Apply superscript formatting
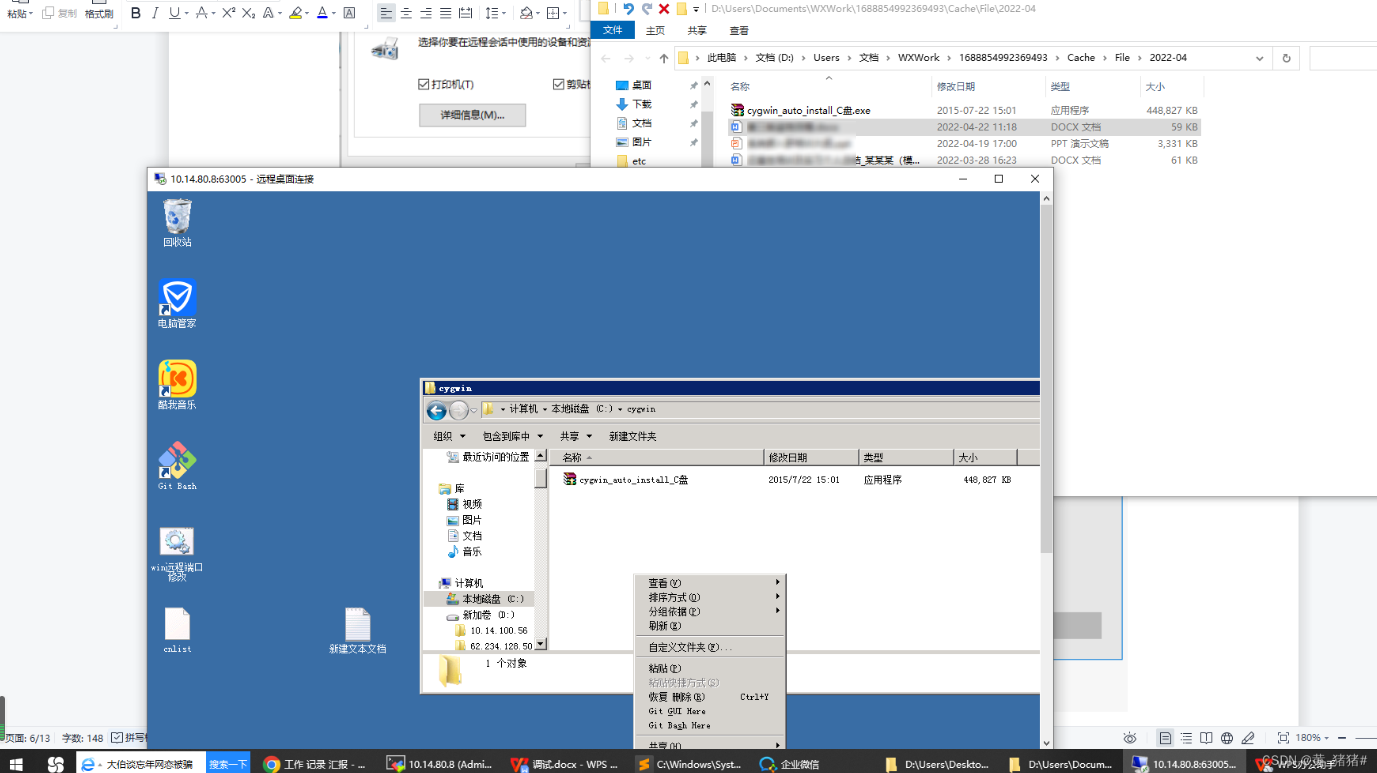 pyautogui.click(x=228, y=13)
